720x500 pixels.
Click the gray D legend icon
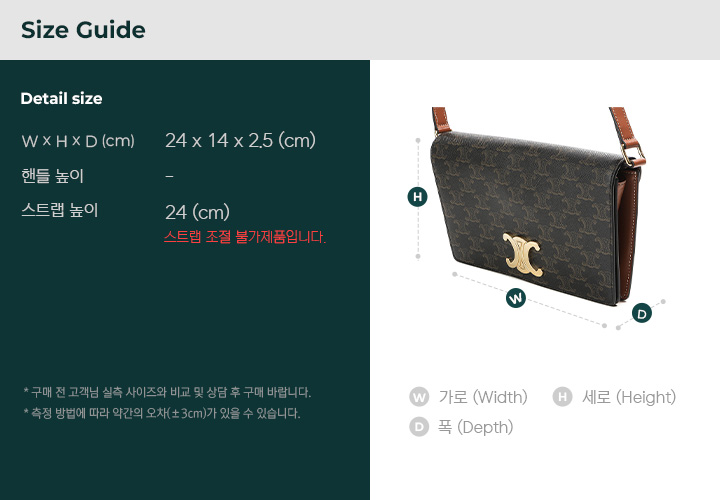pyautogui.click(x=419, y=427)
